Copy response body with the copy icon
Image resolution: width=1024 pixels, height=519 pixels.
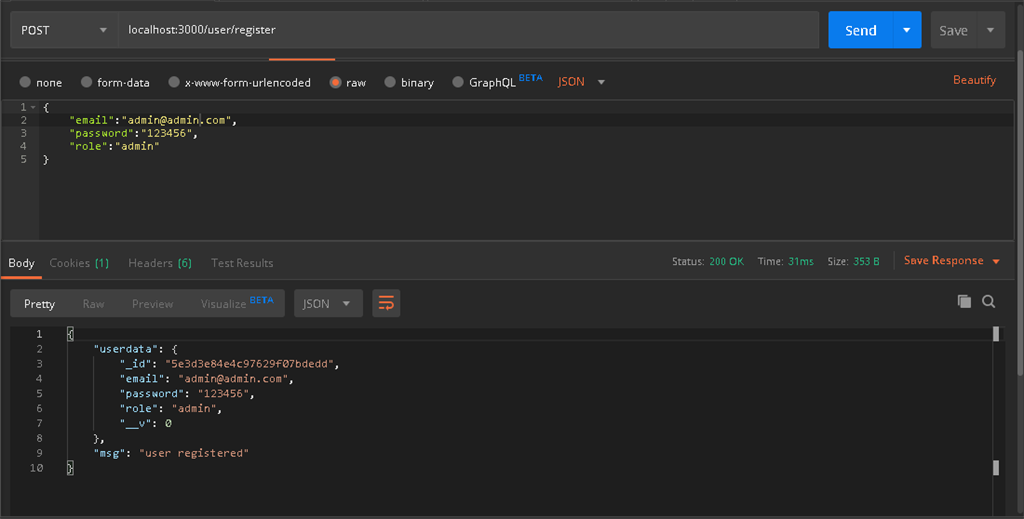[964, 301]
